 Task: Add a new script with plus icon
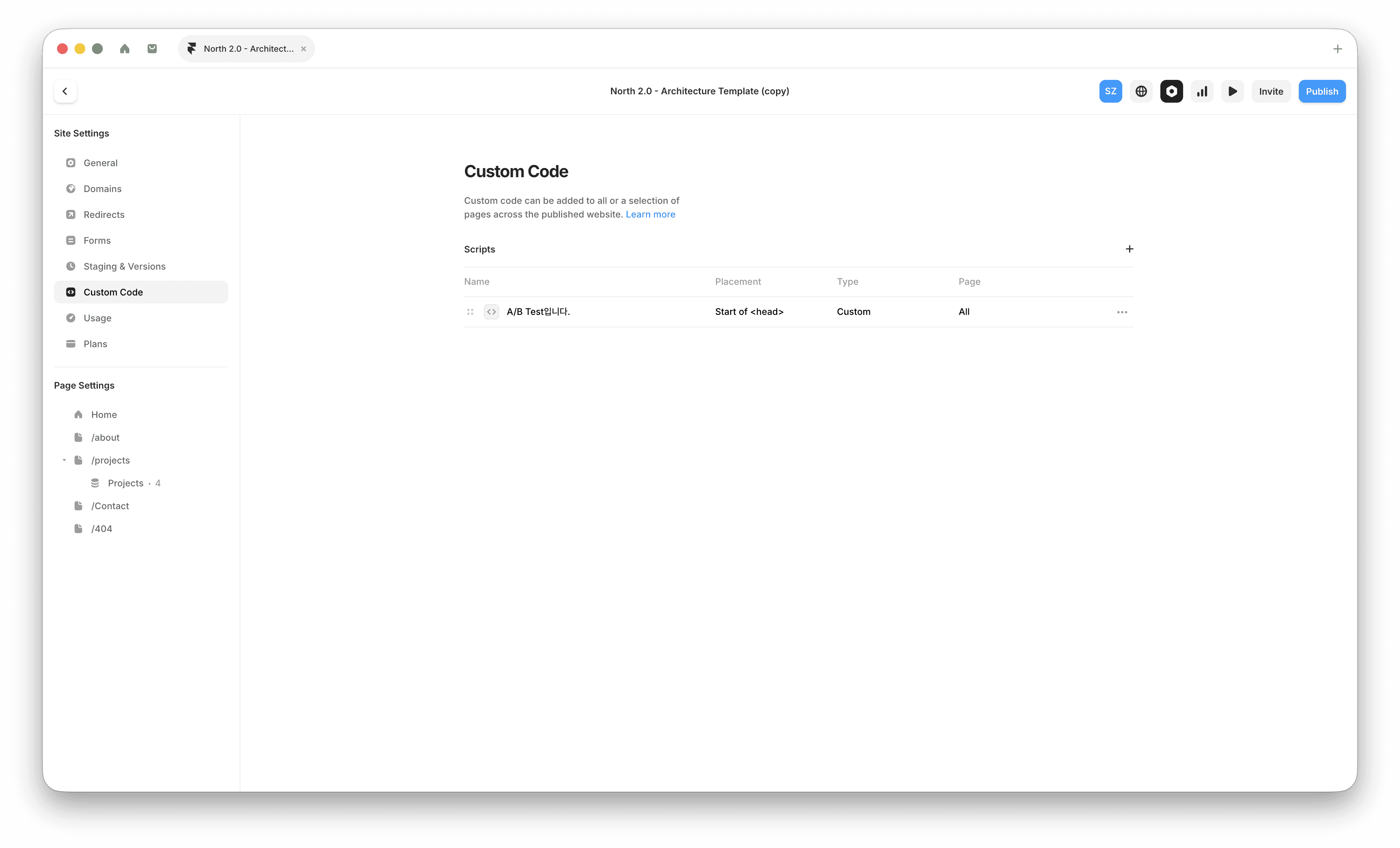[1129, 249]
